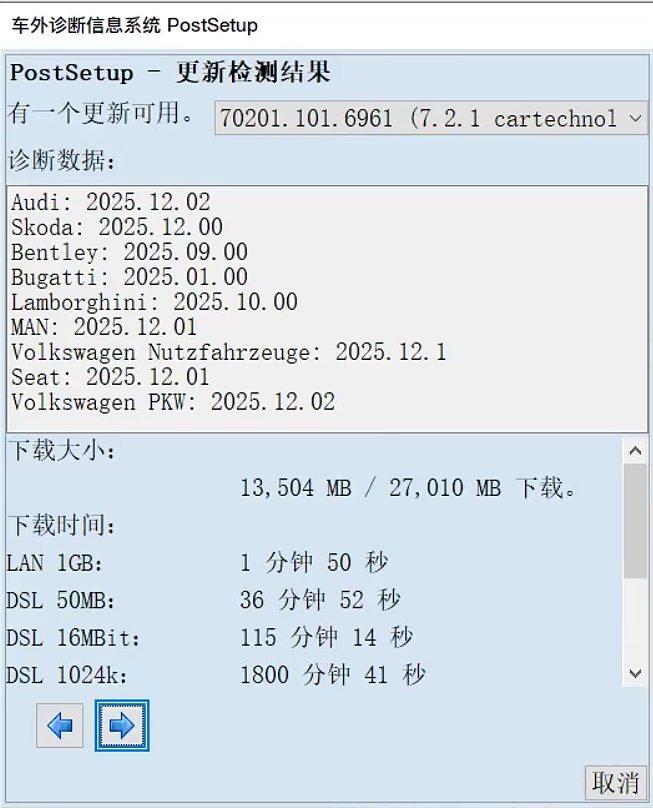The width and height of the screenshot is (653, 808).
Task: Click the 有一个更新可用。 message
Action: 101,113
